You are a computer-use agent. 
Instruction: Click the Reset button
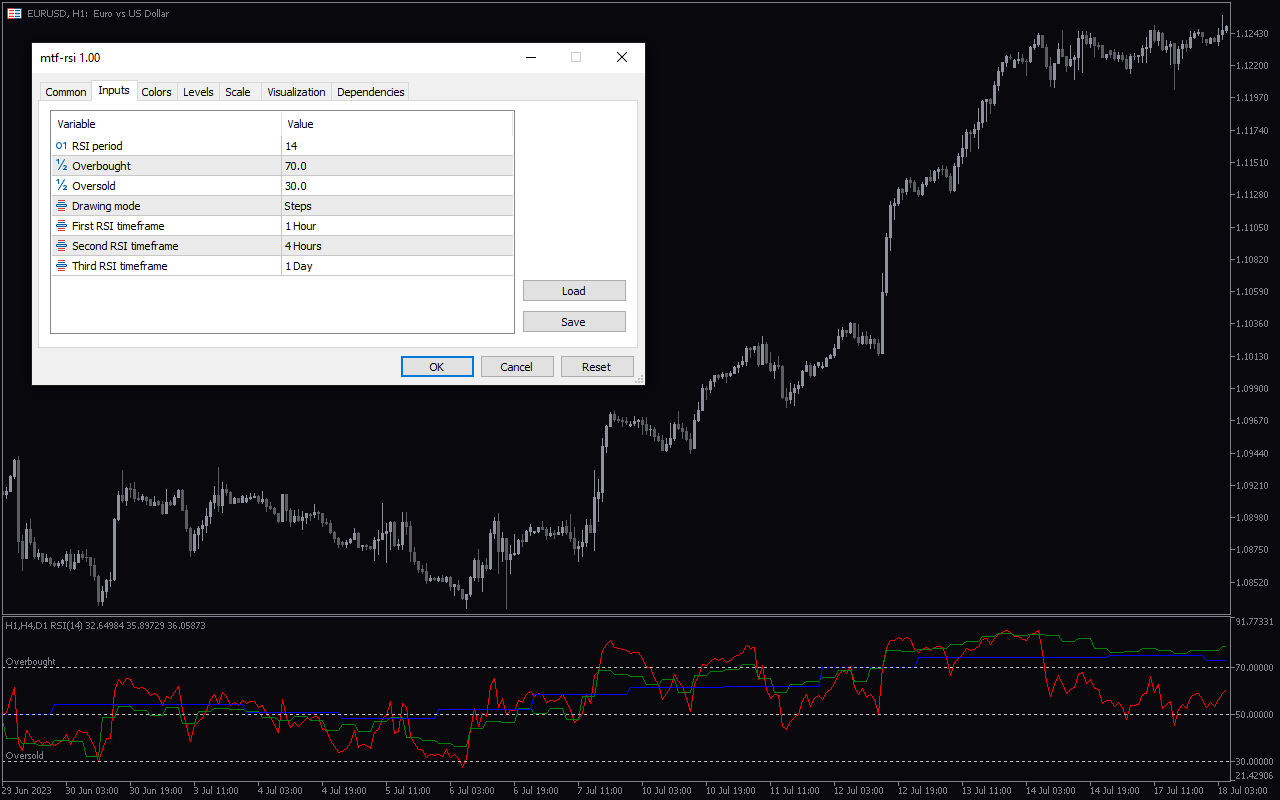[x=597, y=367]
